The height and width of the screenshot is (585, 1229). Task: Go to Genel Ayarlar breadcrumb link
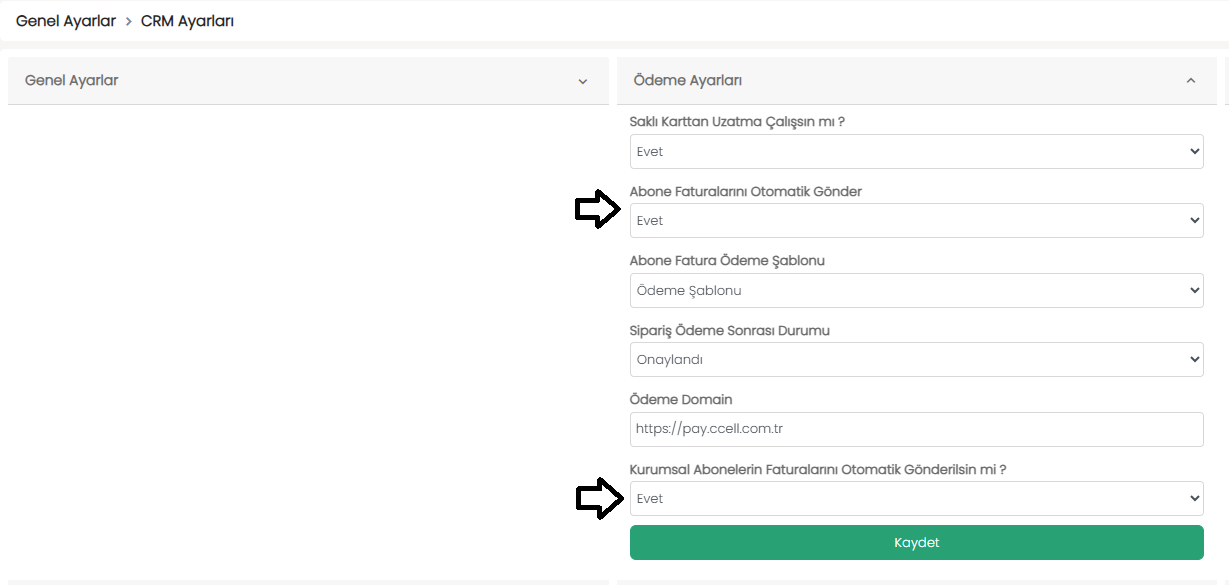pos(66,20)
